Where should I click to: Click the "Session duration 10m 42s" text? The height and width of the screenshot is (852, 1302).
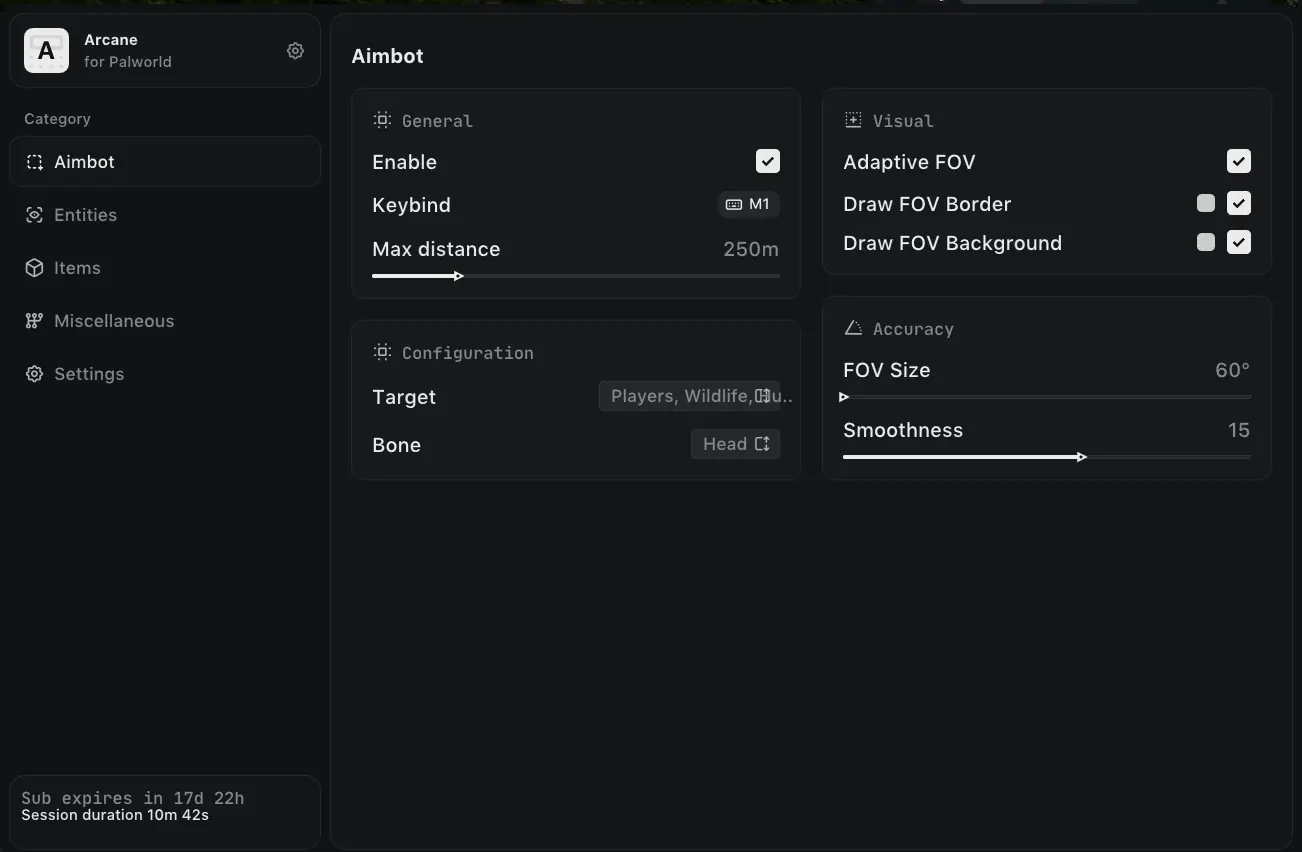click(x=115, y=815)
